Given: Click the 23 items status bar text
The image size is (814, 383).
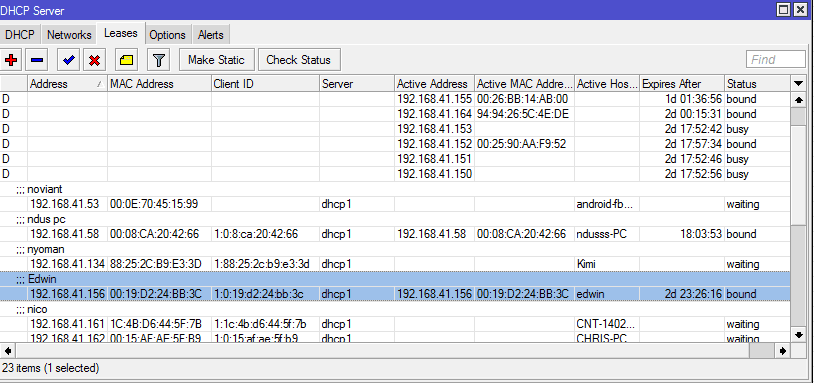Looking at the screenshot, I should pos(50,368).
